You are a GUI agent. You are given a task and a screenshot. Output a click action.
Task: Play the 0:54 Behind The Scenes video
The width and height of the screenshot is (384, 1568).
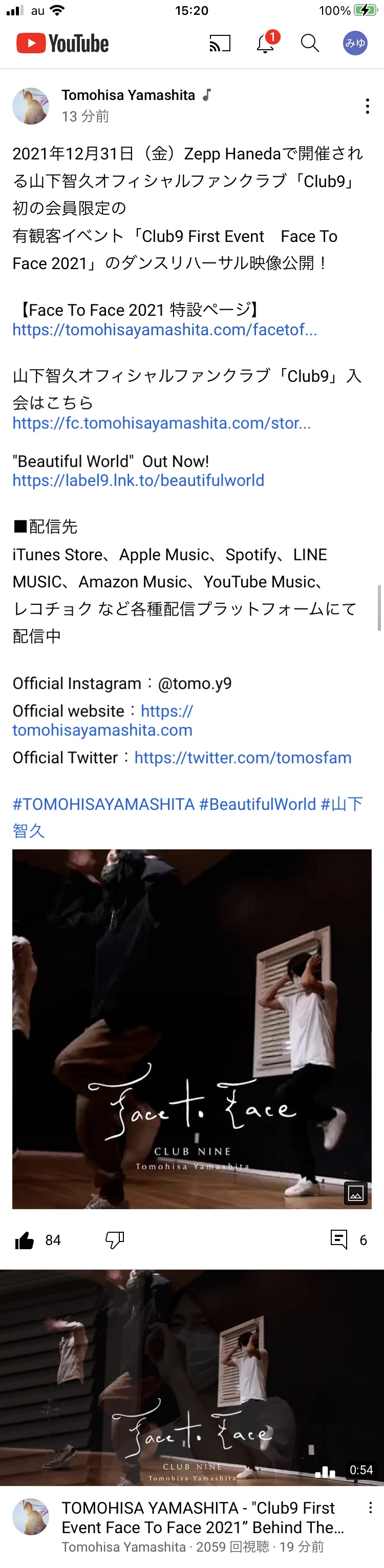pyautogui.click(x=192, y=1377)
